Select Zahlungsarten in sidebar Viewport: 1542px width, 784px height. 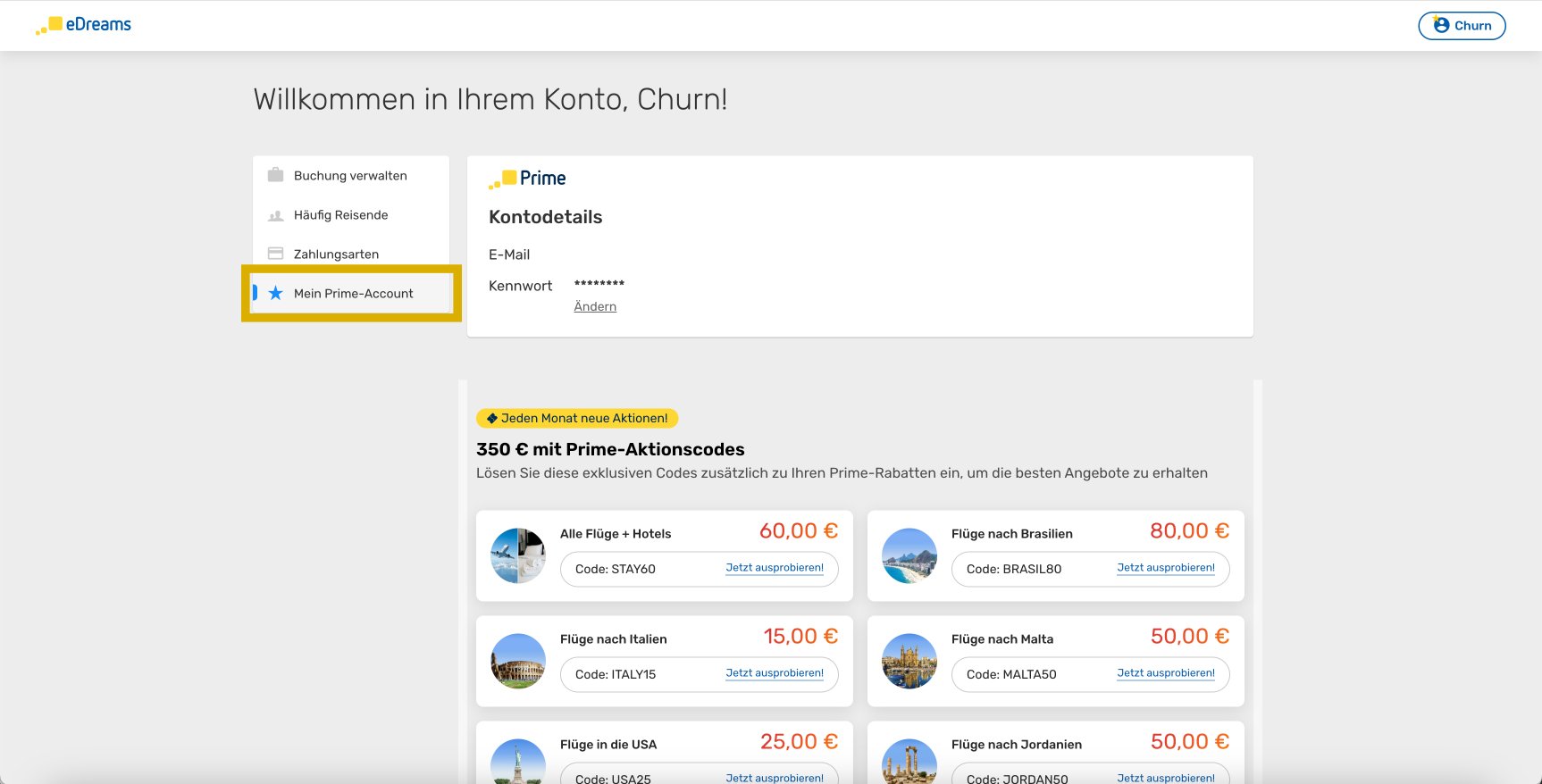(351, 254)
